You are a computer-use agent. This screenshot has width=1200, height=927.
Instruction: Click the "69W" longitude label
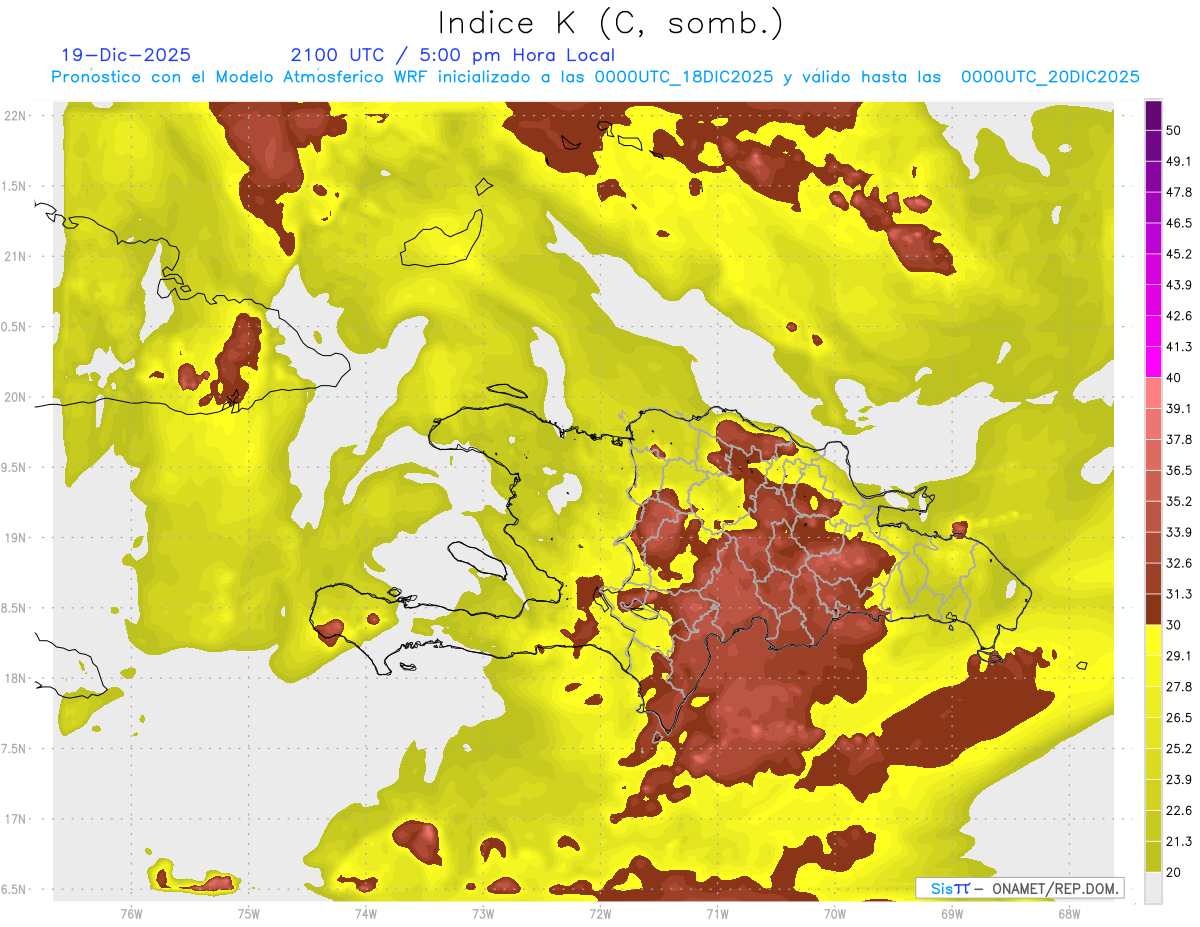click(x=952, y=913)
